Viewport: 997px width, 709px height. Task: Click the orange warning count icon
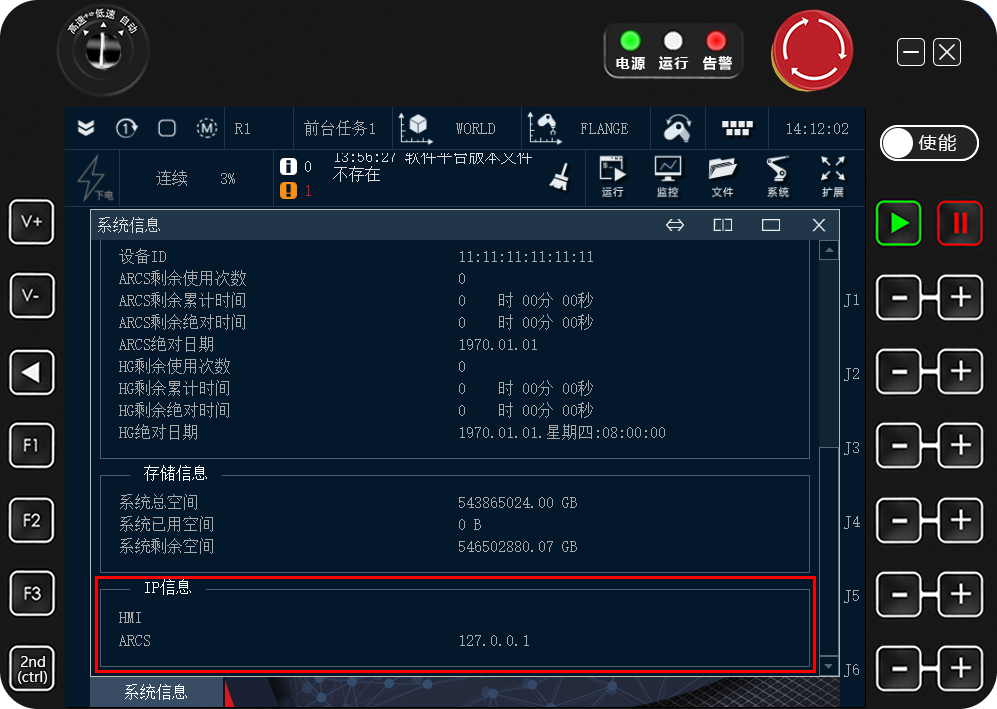288,190
